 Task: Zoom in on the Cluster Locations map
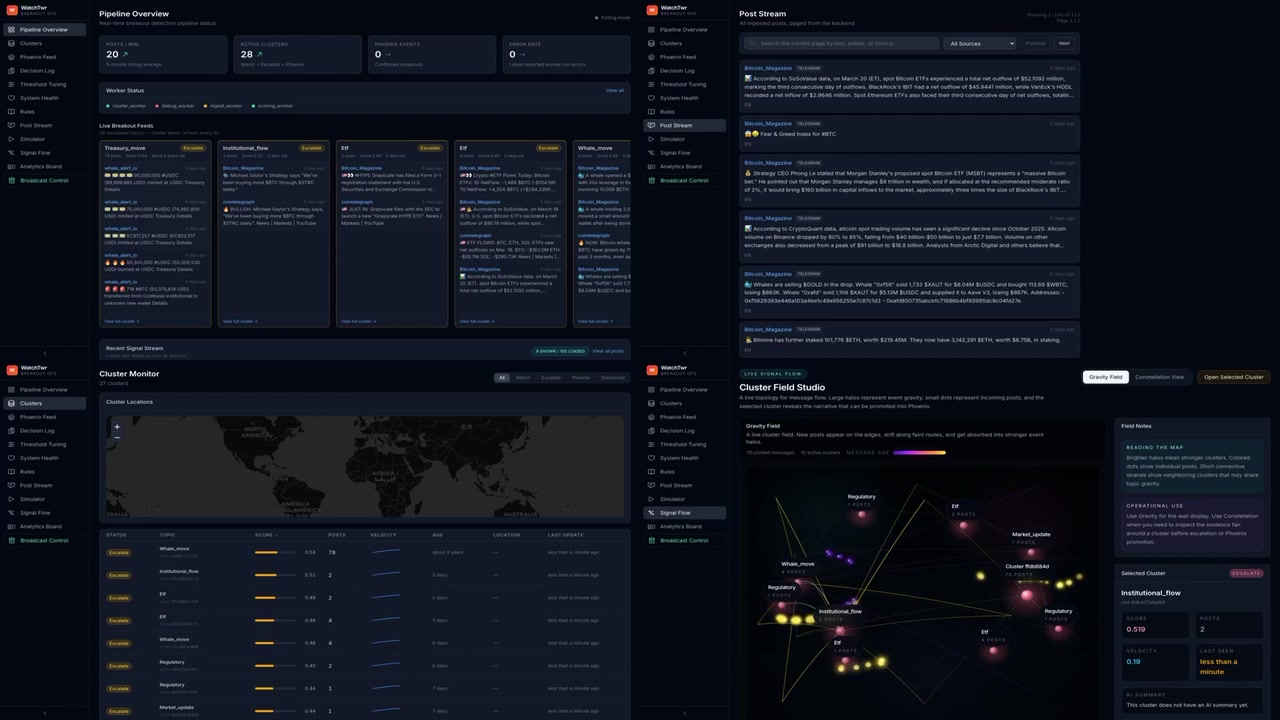click(x=117, y=427)
